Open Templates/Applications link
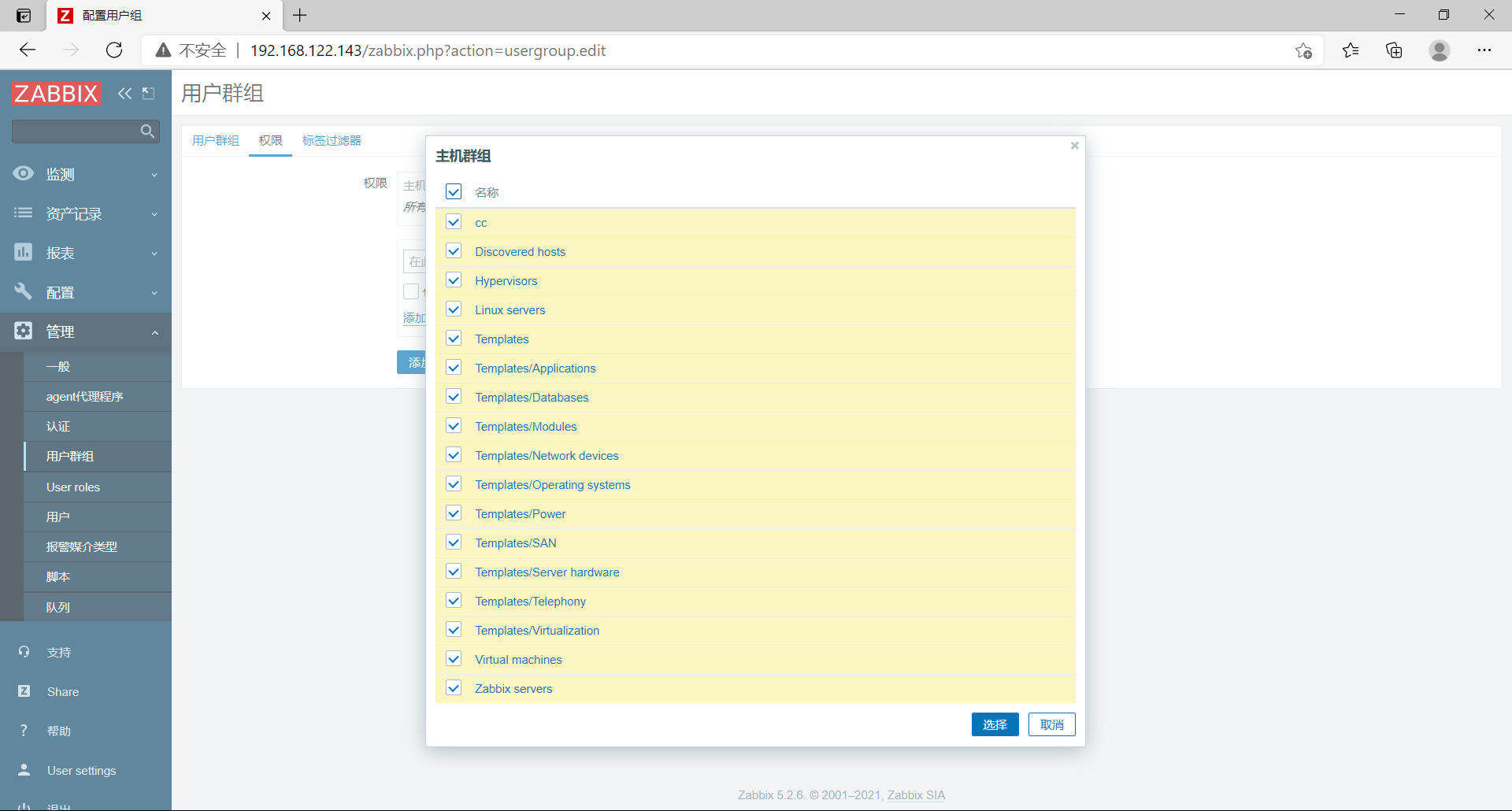This screenshot has width=1512, height=811. (x=535, y=368)
